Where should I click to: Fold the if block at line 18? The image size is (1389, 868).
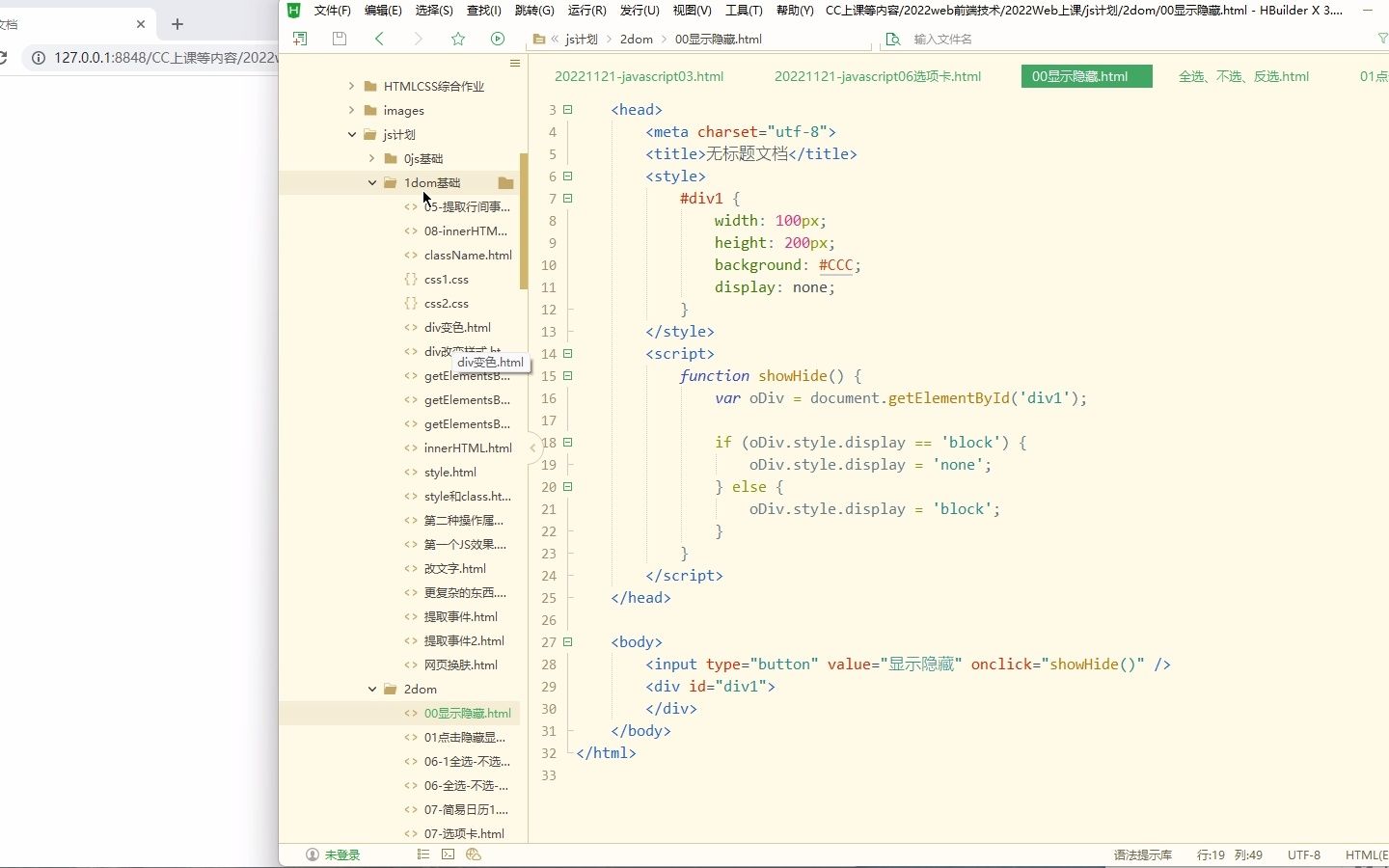pyautogui.click(x=568, y=443)
